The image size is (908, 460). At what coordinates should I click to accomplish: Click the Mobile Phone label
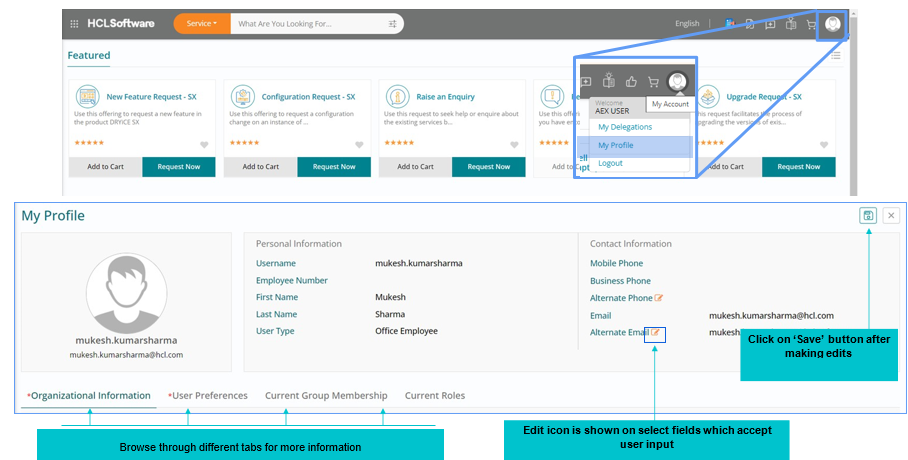coord(616,264)
